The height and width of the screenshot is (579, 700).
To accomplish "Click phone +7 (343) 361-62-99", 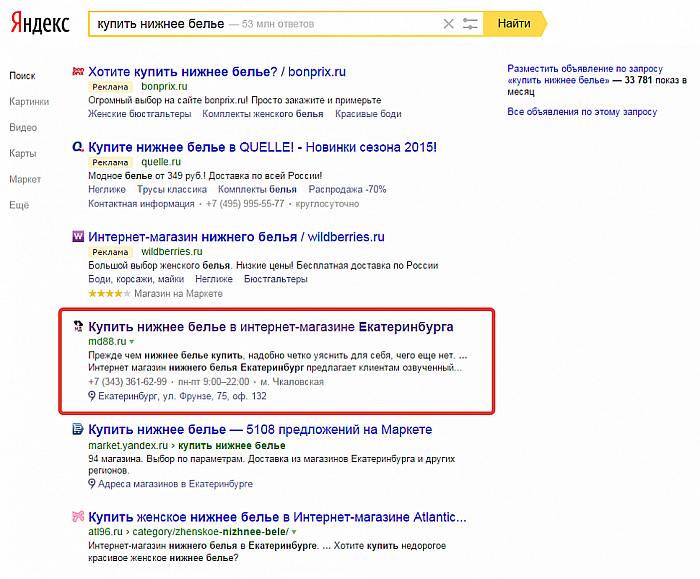I will [x=127, y=382].
